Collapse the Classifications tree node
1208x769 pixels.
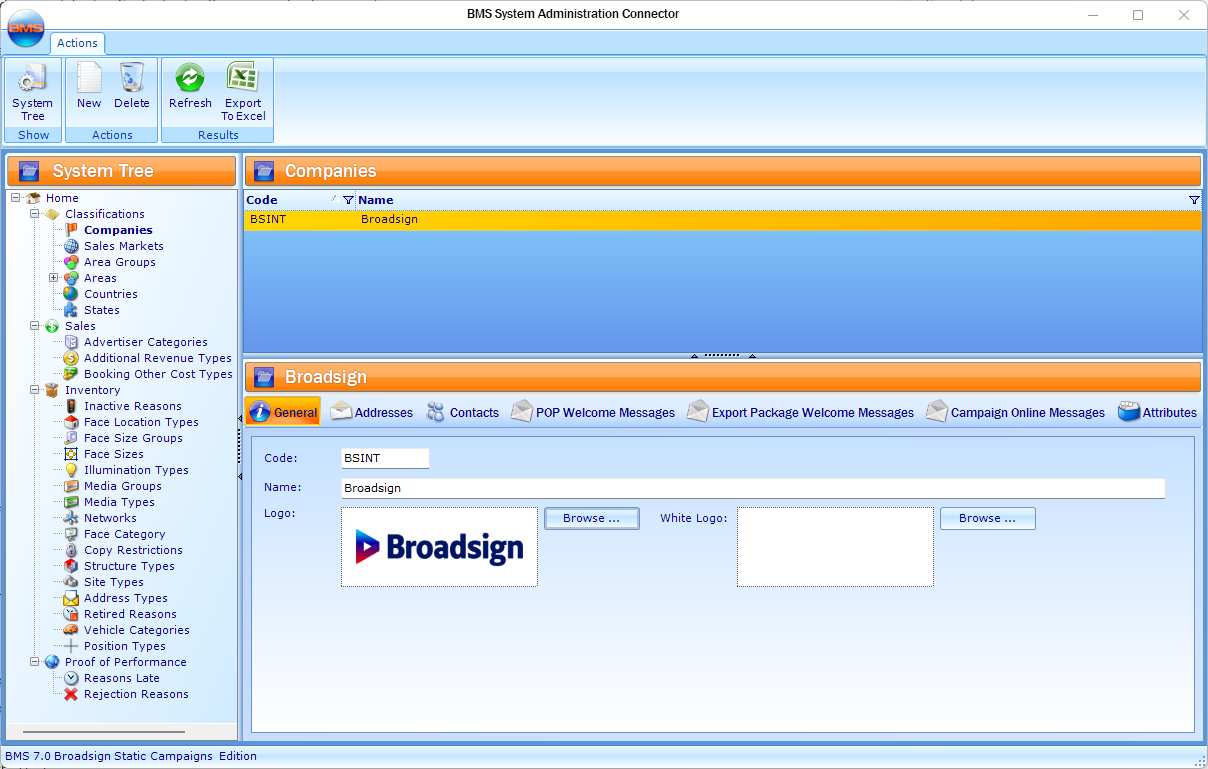(35, 214)
